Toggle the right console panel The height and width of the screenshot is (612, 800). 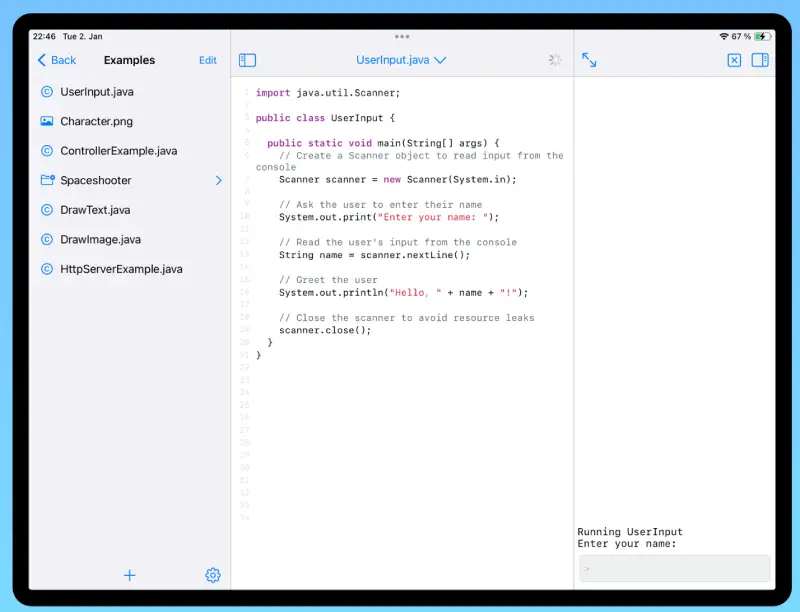(760, 60)
